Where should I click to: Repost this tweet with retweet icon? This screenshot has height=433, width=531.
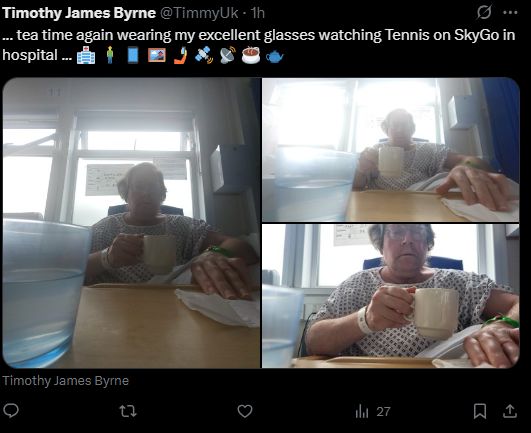(128, 411)
